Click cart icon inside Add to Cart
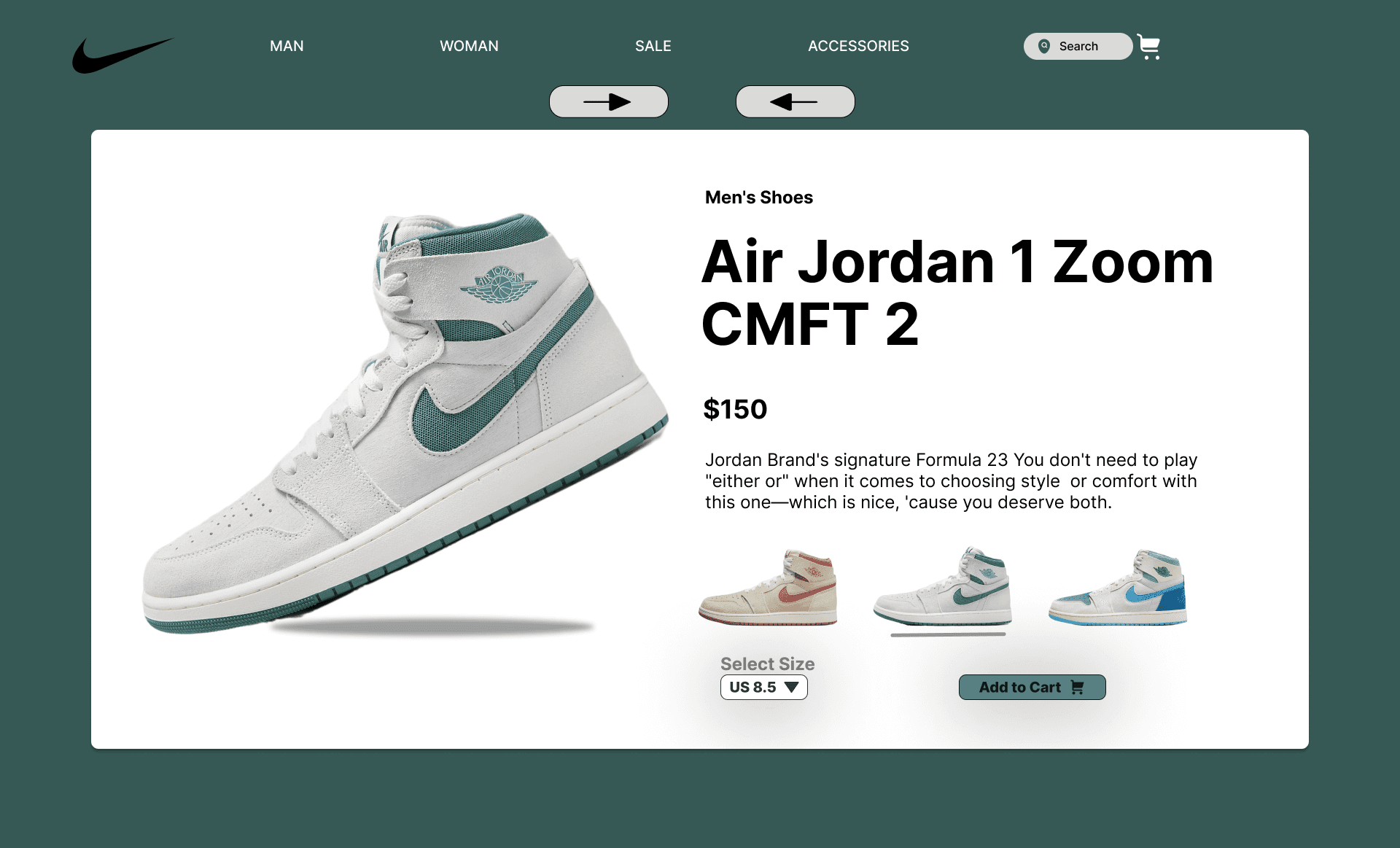The image size is (1400, 848). (1077, 687)
